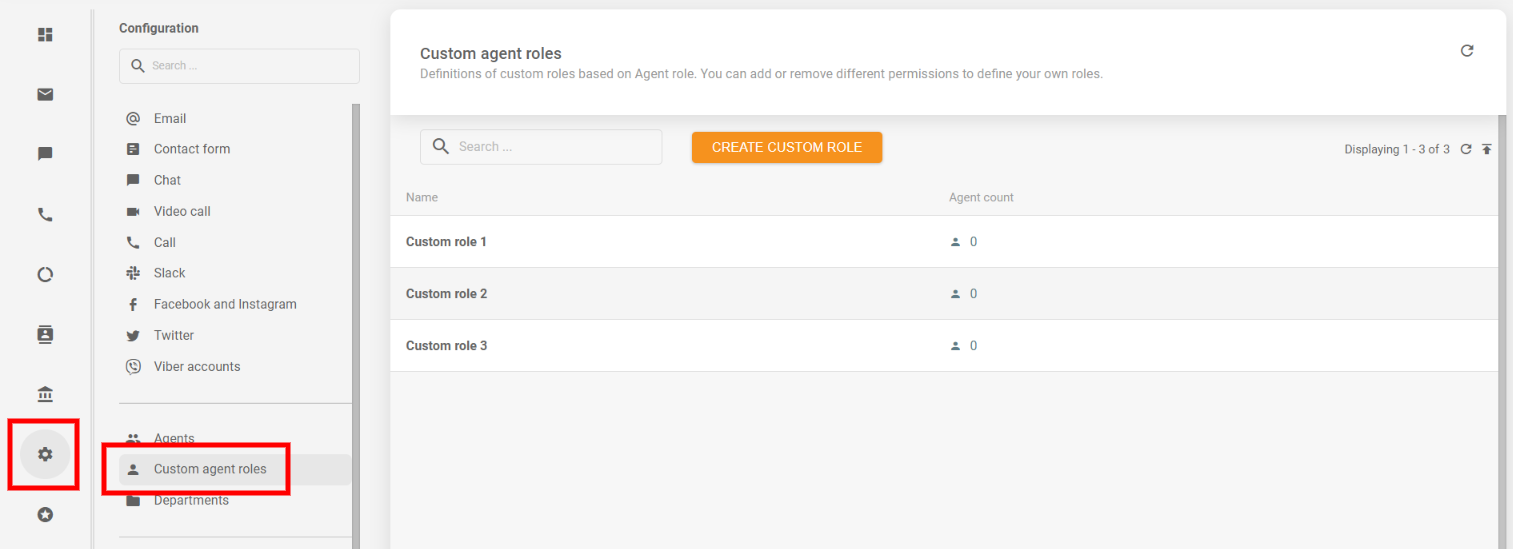The height and width of the screenshot is (549, 1513).
Task: Click the configuration menu scrollbar
Action: point(355,300)
